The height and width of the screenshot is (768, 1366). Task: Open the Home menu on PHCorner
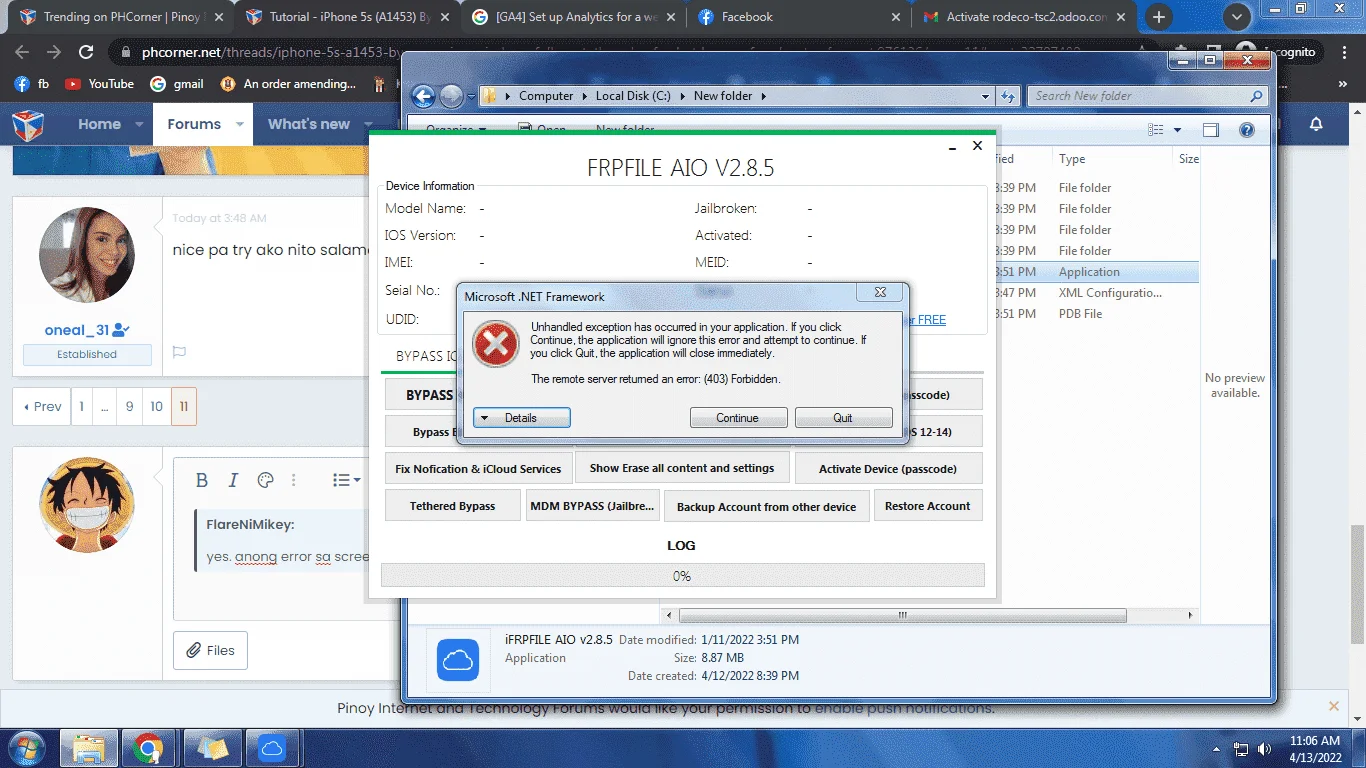pyautogui.click(x=99, y=124)
